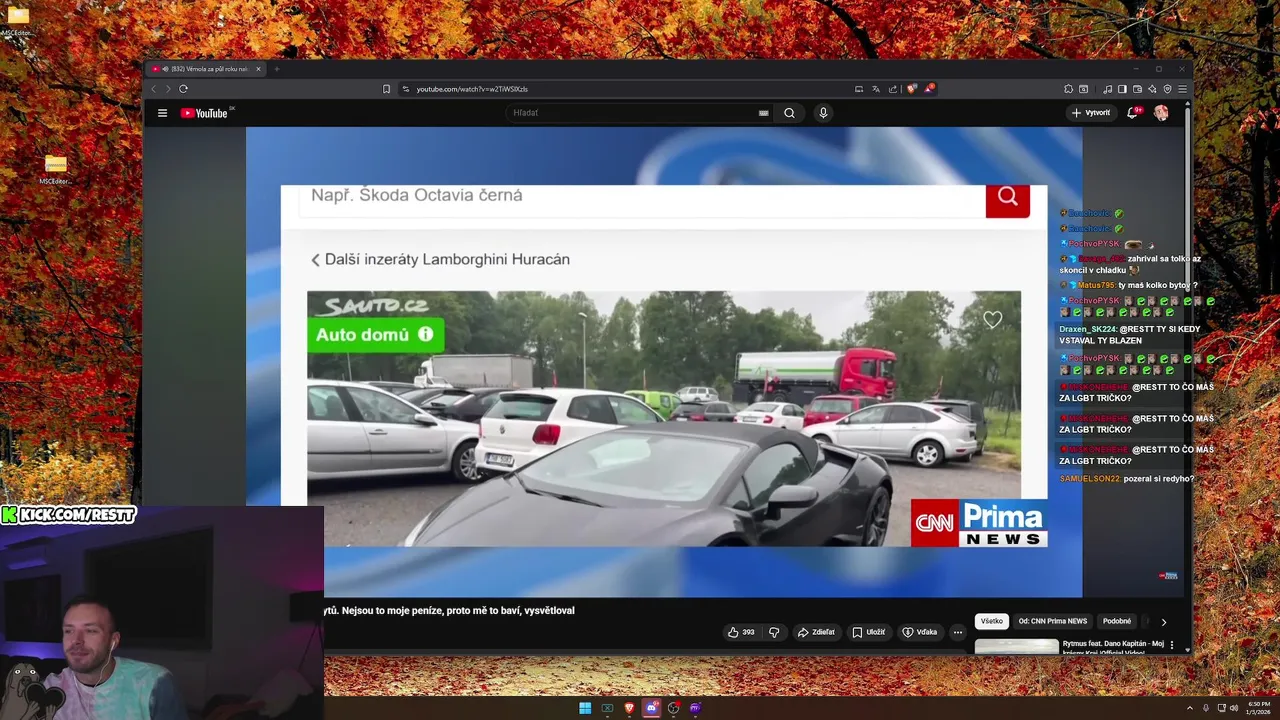Open the Windows Start button
The image size is (1280, 720).
click(585, 708)
